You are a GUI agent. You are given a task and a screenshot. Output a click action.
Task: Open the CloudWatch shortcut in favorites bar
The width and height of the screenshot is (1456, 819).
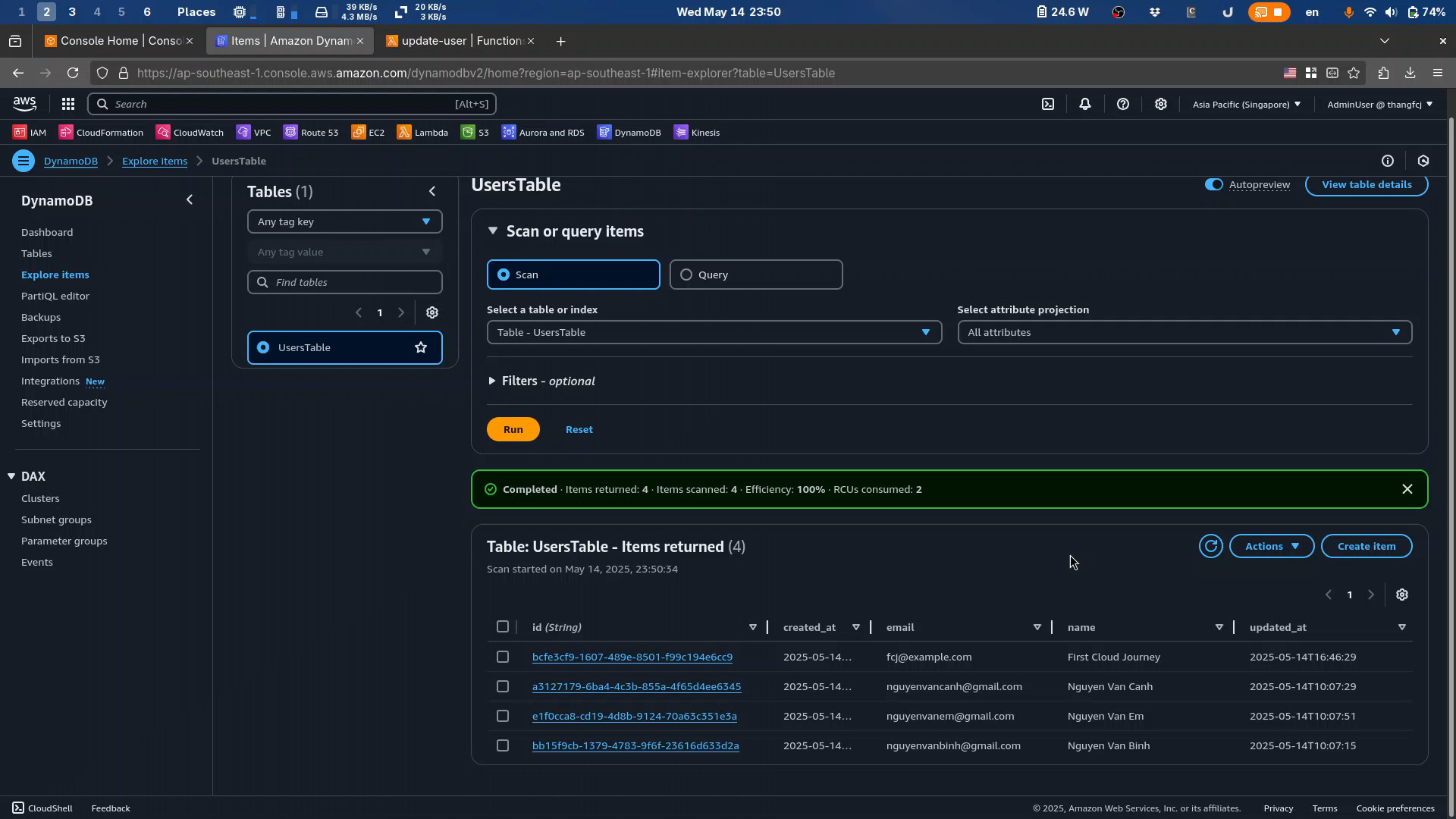click(x=190, y=132)
